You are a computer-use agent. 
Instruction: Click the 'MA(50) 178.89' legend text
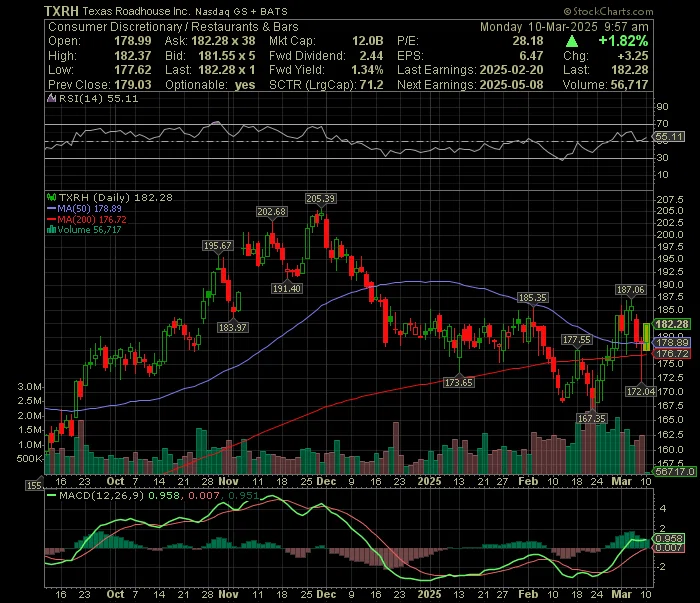[x=89, y=208]
